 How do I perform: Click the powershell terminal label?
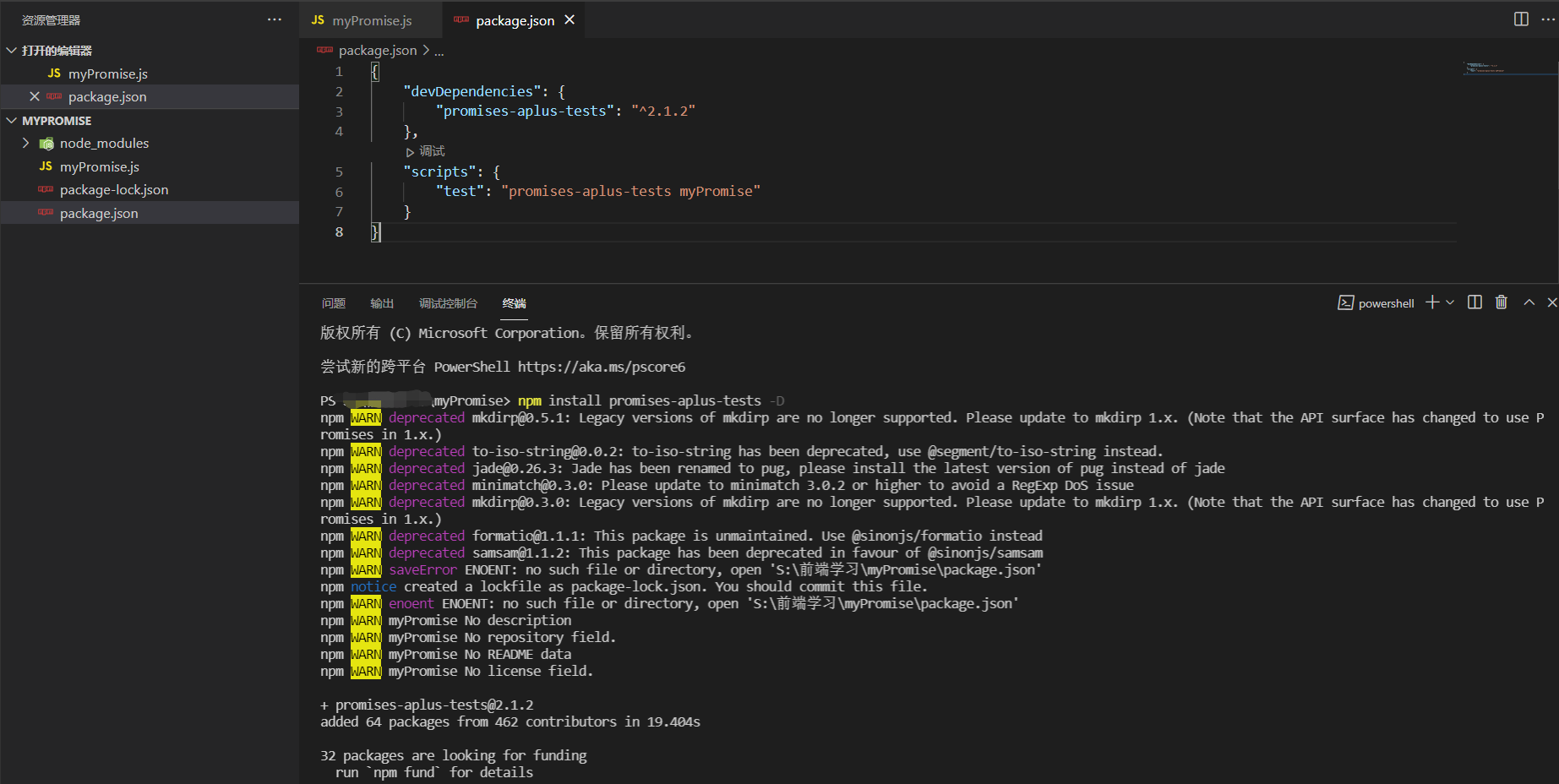pos(1386,303)
